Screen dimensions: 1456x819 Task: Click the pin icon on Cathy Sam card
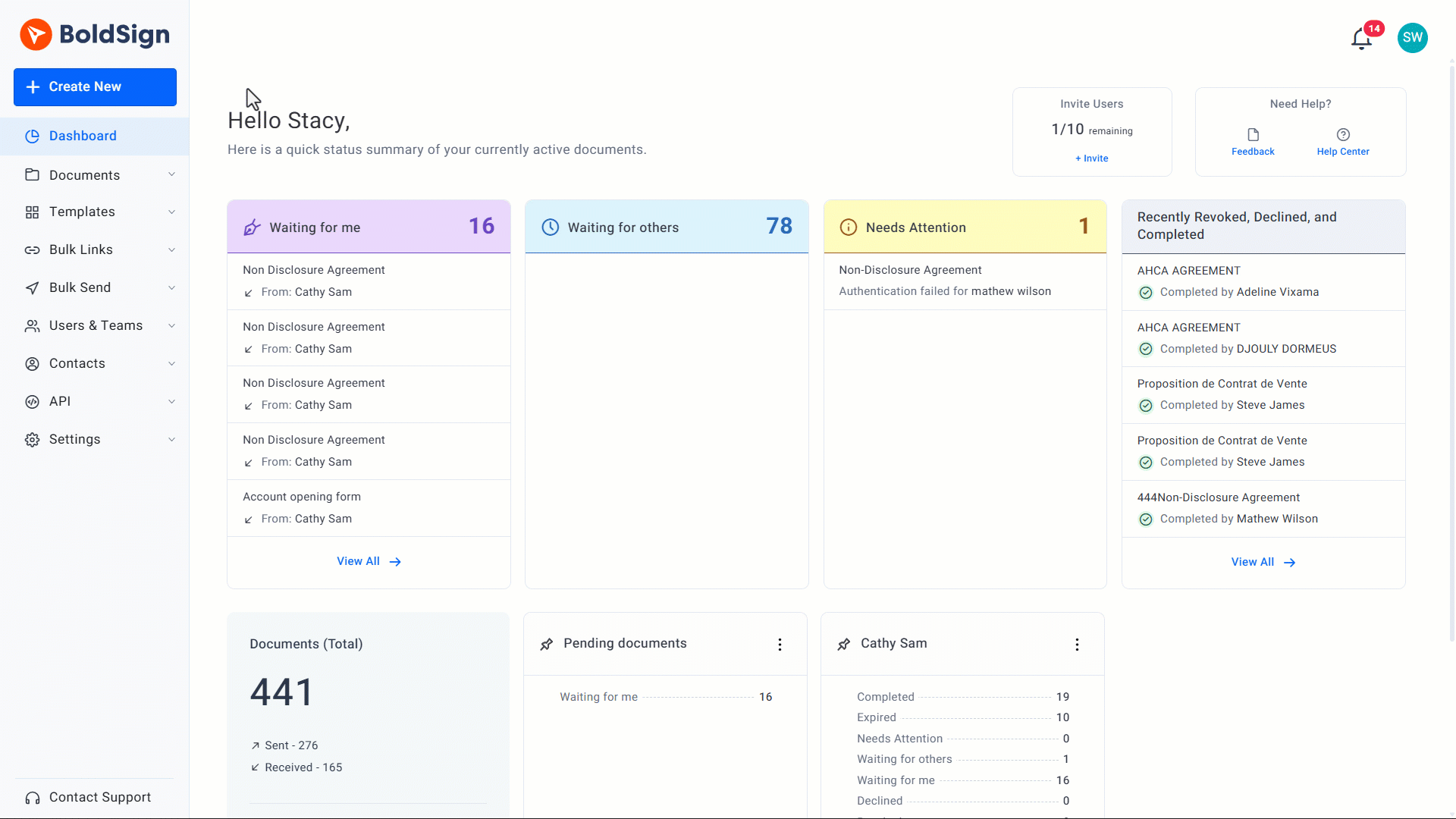(843, 645)
